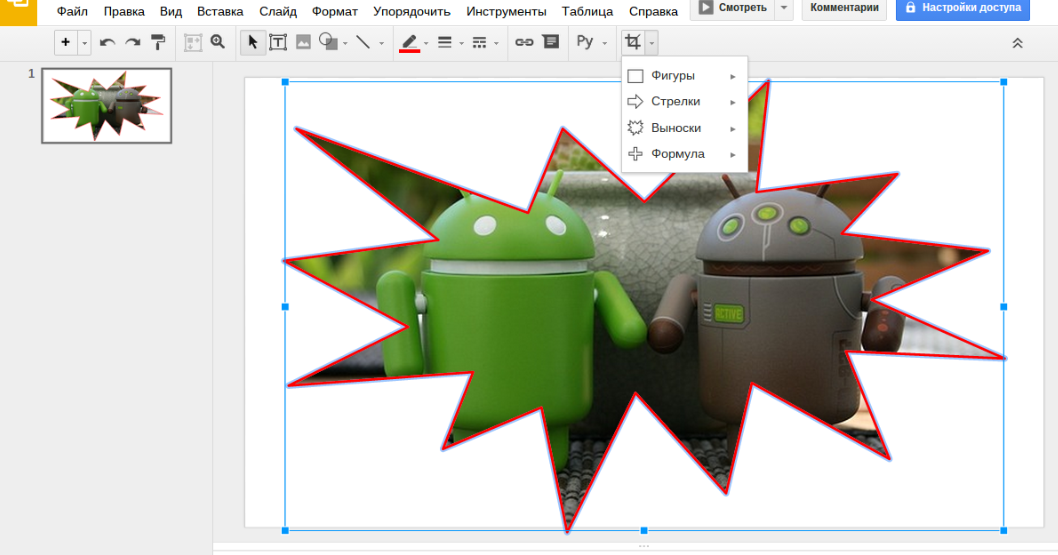Choose Фигуры in the mask menu
Image resolution: width=1058 pixels, height=555 pixels.
[684, 76]
